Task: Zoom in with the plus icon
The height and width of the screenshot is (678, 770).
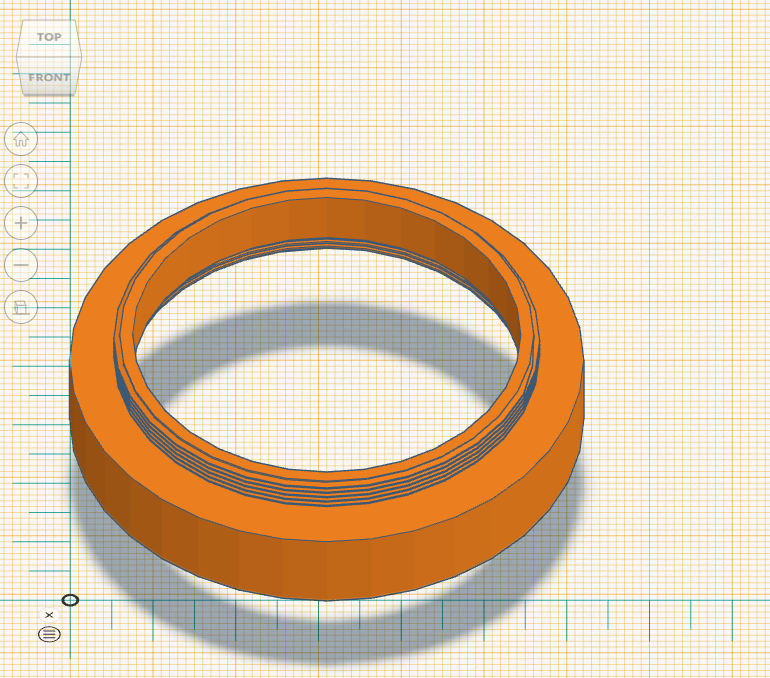Action: pyautogui.click(x=21, y=223)
